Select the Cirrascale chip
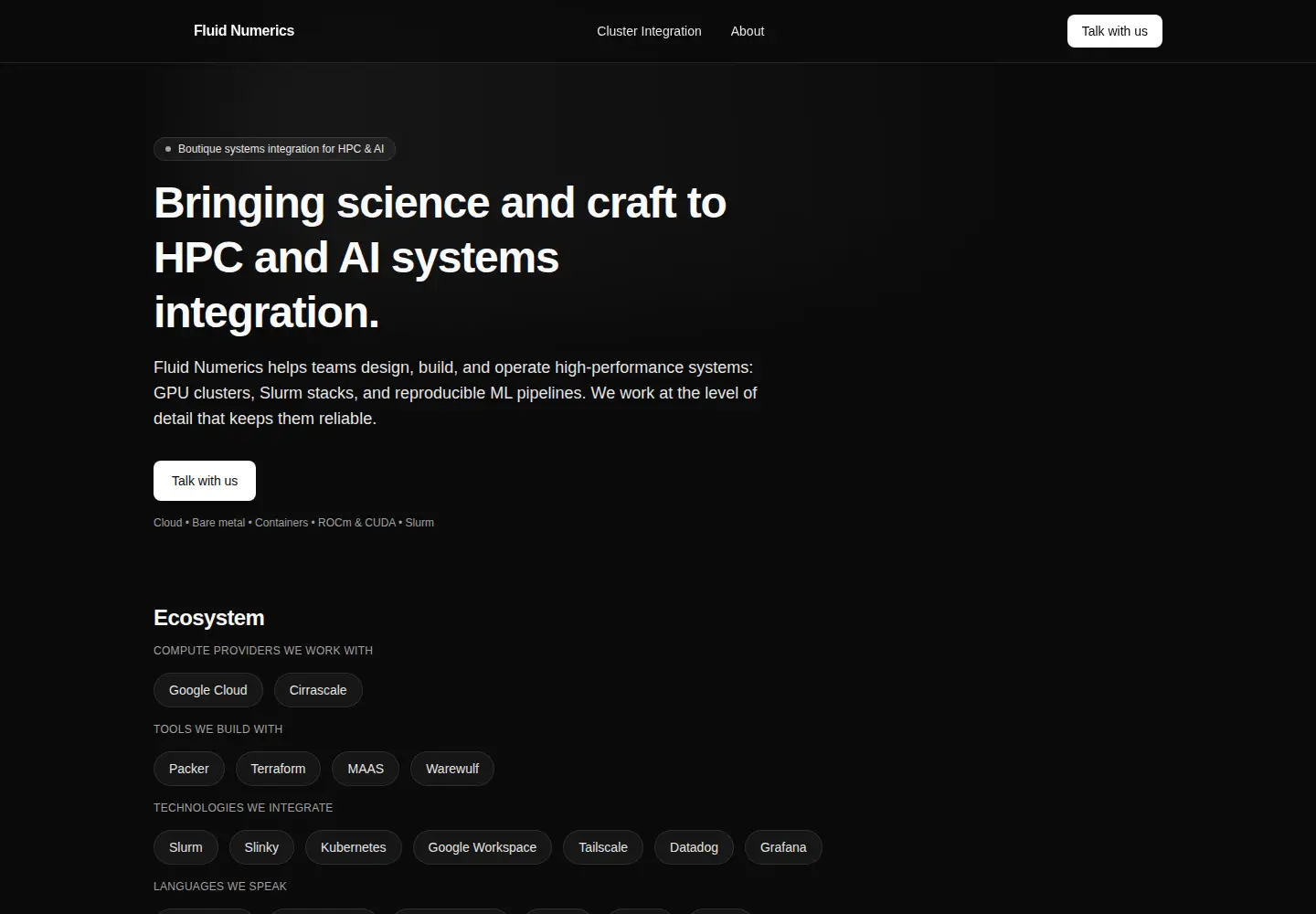The height and width of the screenshot is (914, 1316). pos(318,690)
